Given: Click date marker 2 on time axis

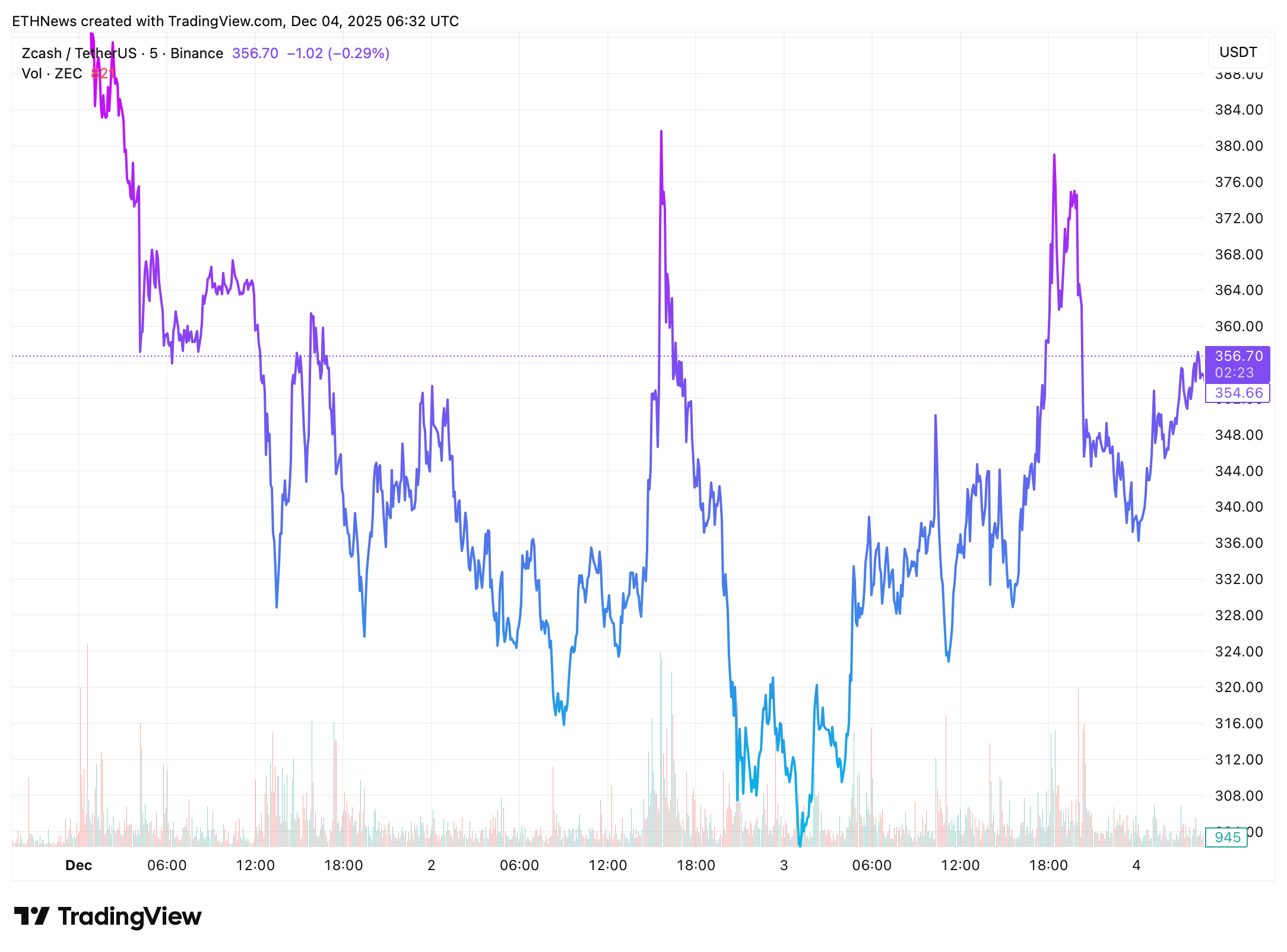Looking at the screenshot, I should [x=432, y=865].
